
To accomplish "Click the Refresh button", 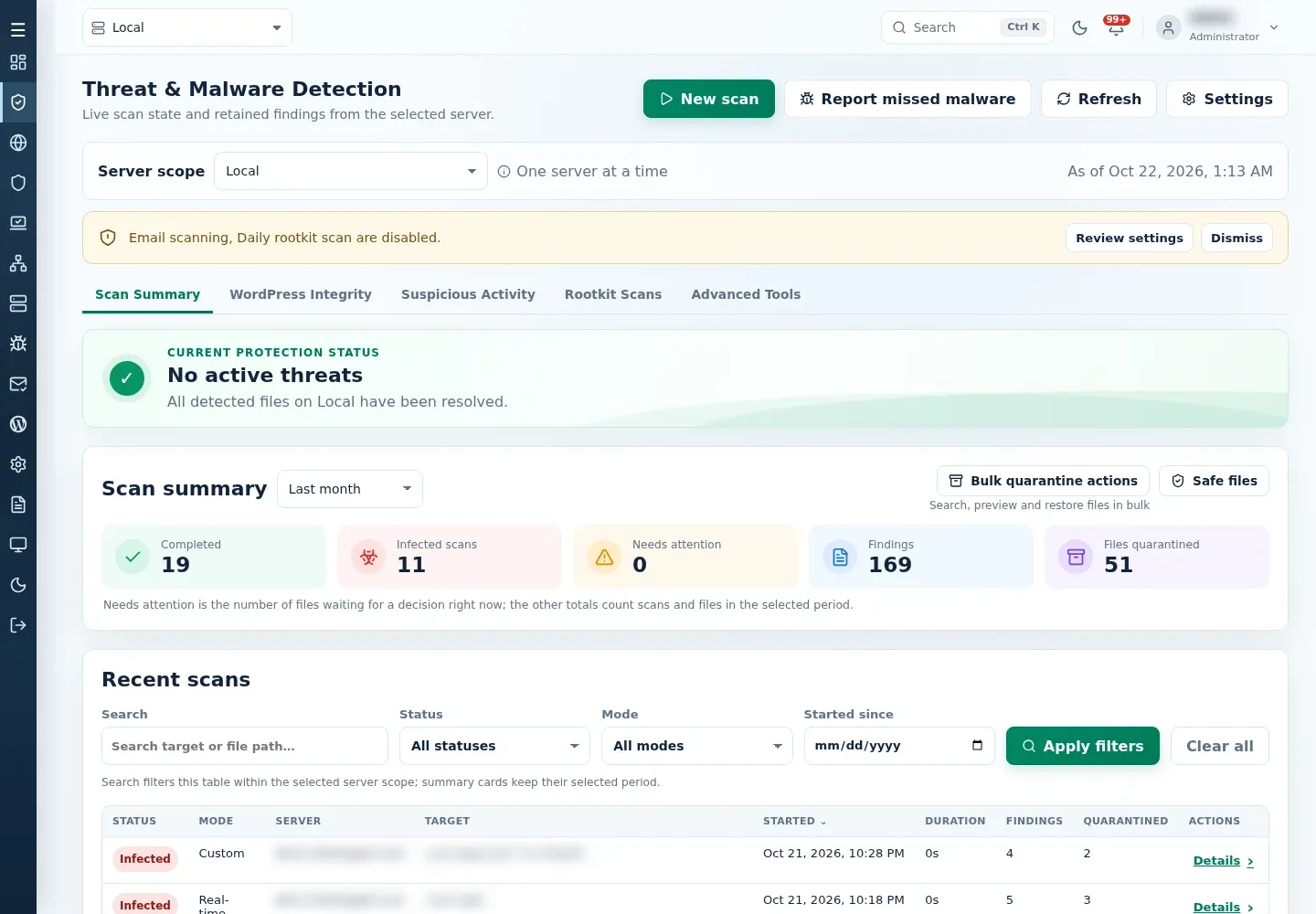I will click(x=1098, y=99).
